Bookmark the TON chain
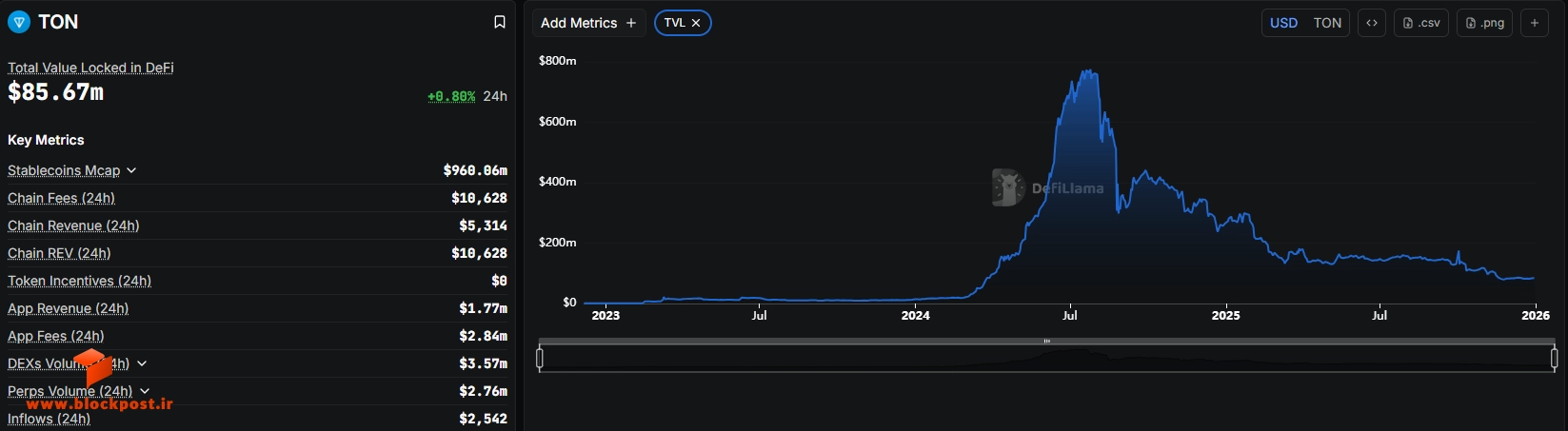Viewport: 1568px width, 431px height. click(x=499, y=22)
